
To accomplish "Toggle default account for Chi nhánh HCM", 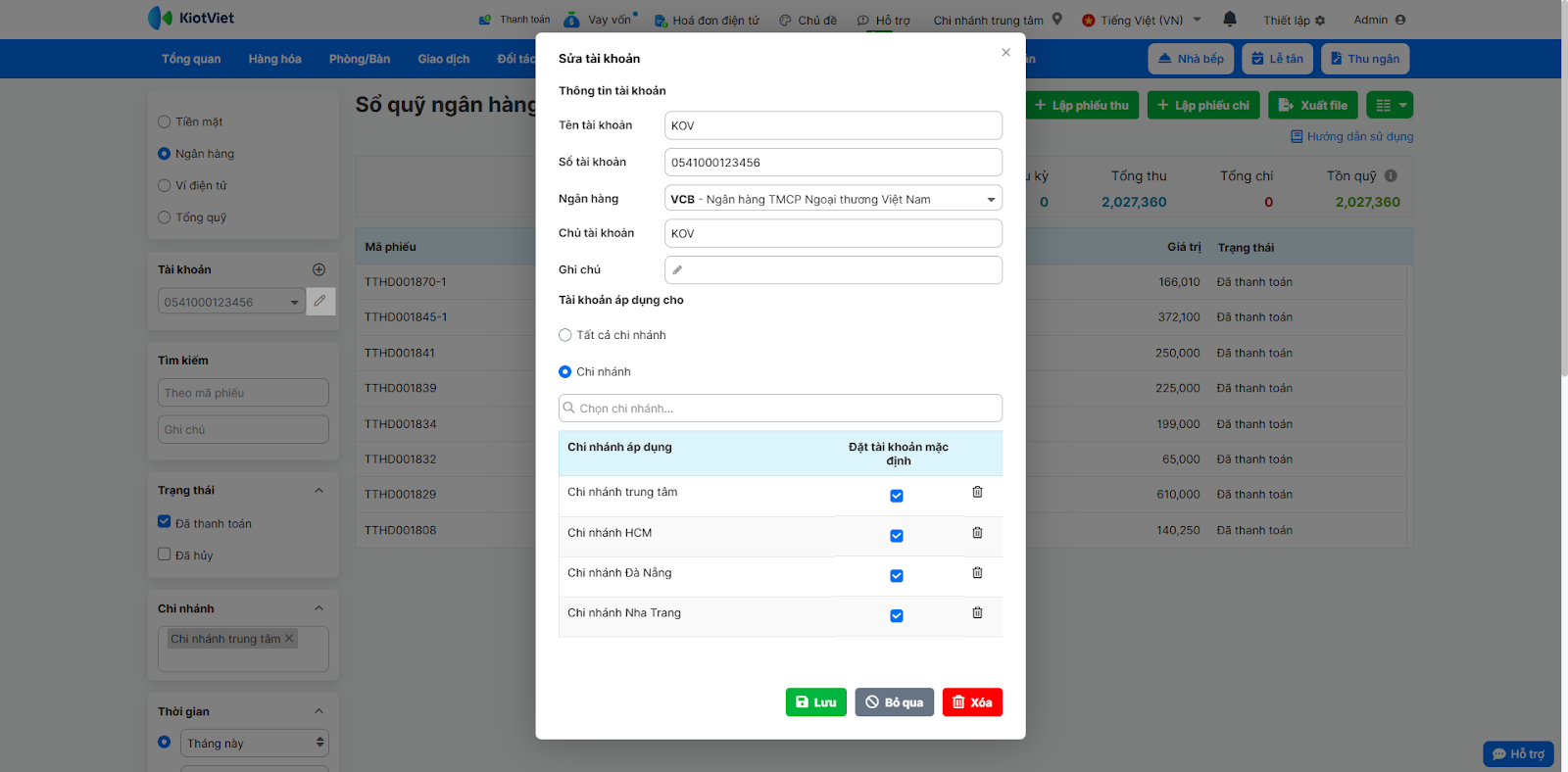I will pos(897,536).
